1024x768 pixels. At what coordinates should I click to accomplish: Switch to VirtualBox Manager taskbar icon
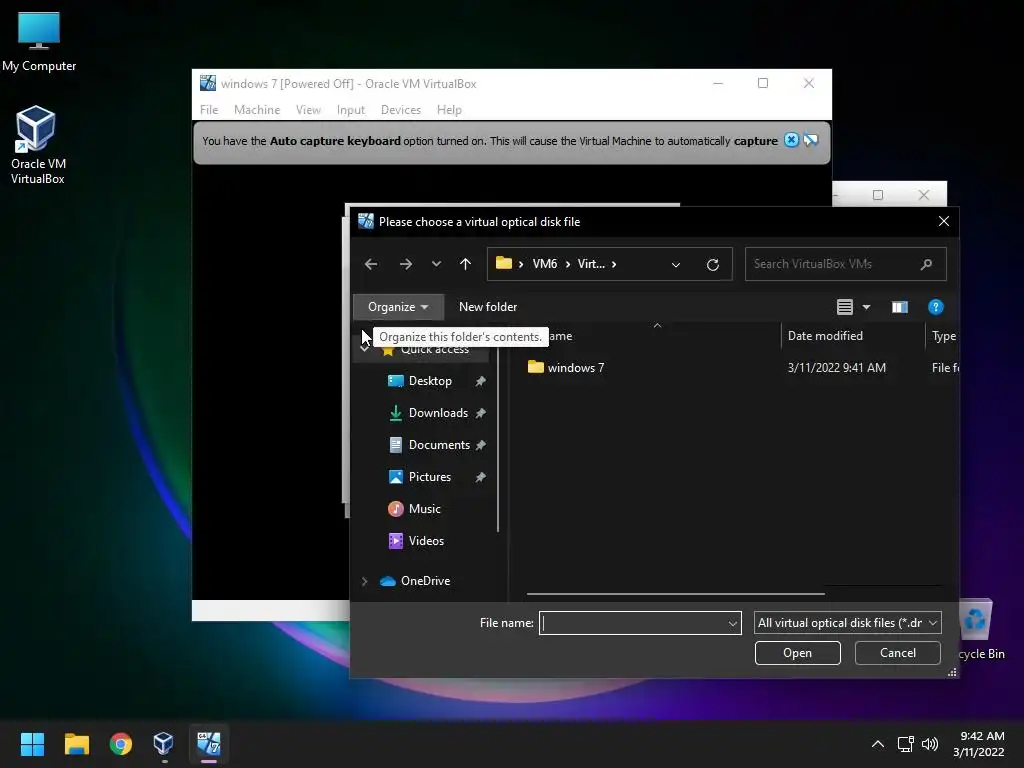pyautogui.click(x=164, y=744)
